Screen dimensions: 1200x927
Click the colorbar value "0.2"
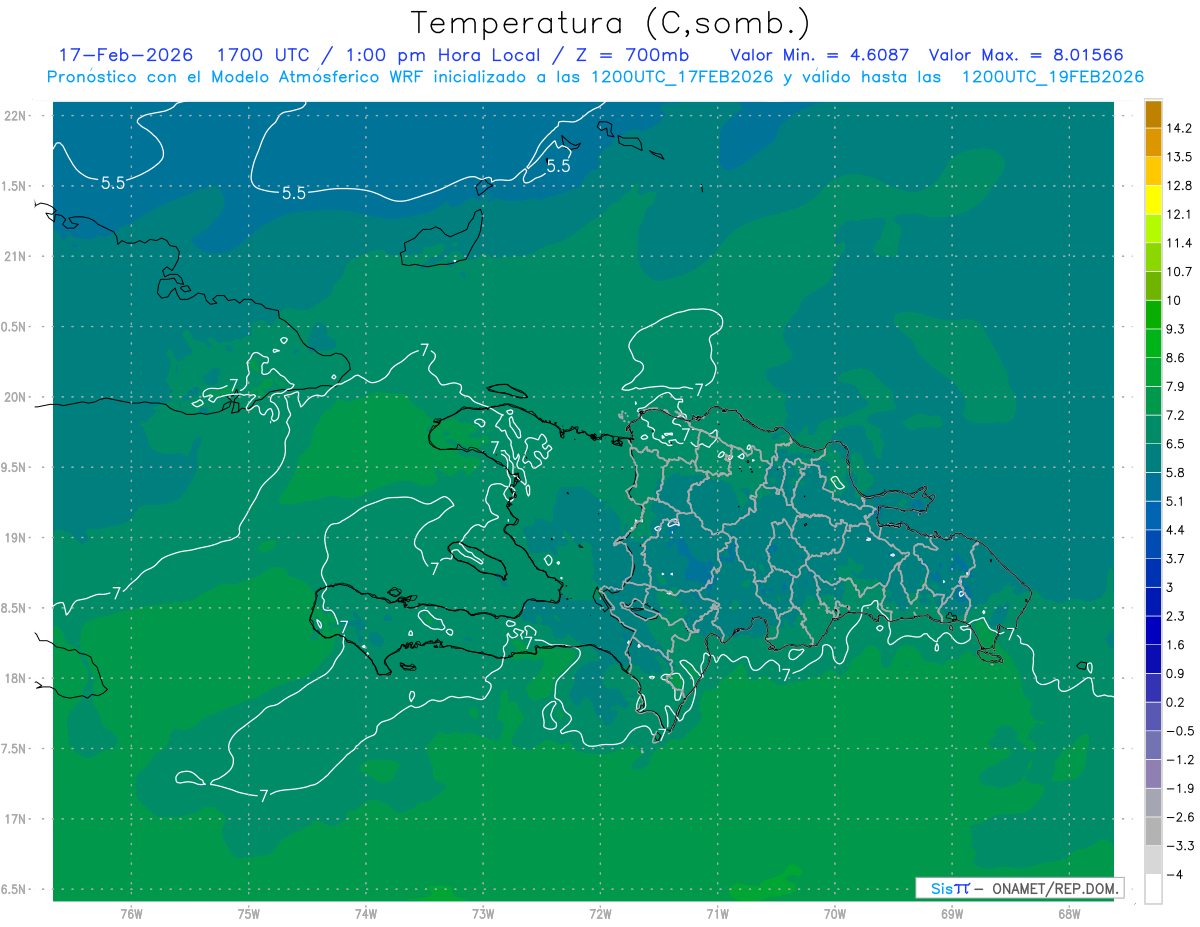point(1176,702)
